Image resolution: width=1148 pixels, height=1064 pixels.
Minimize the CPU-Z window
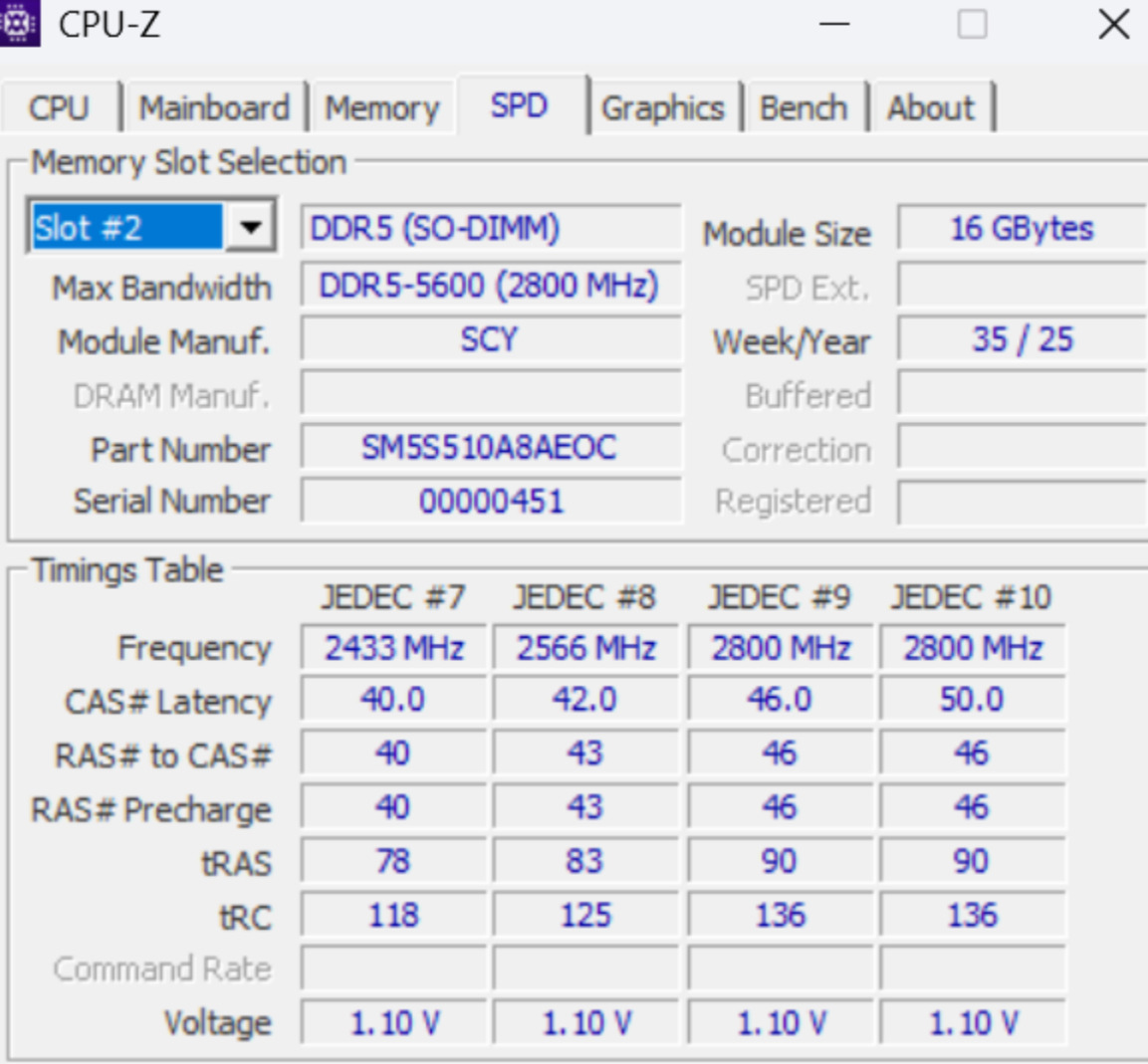pos(834,24)
